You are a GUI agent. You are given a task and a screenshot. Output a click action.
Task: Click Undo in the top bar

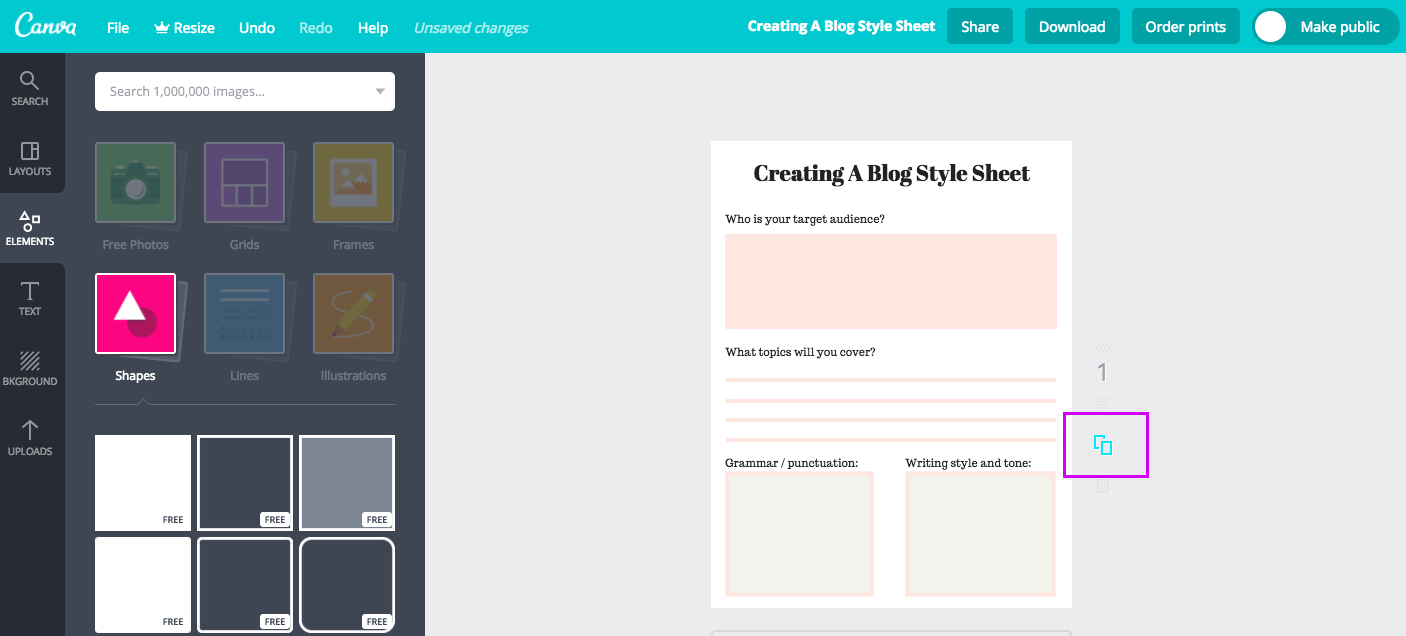(x=257, y=27)
